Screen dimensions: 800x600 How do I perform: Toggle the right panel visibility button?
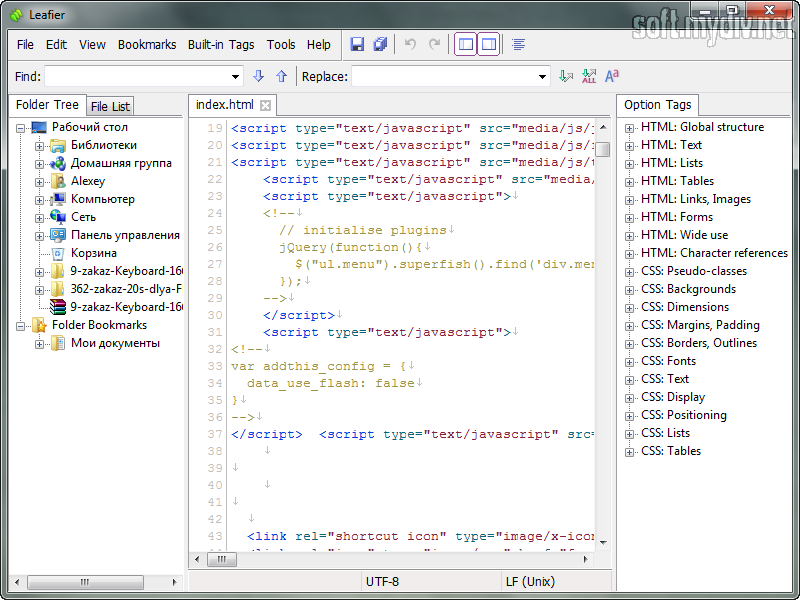(488, 44)
